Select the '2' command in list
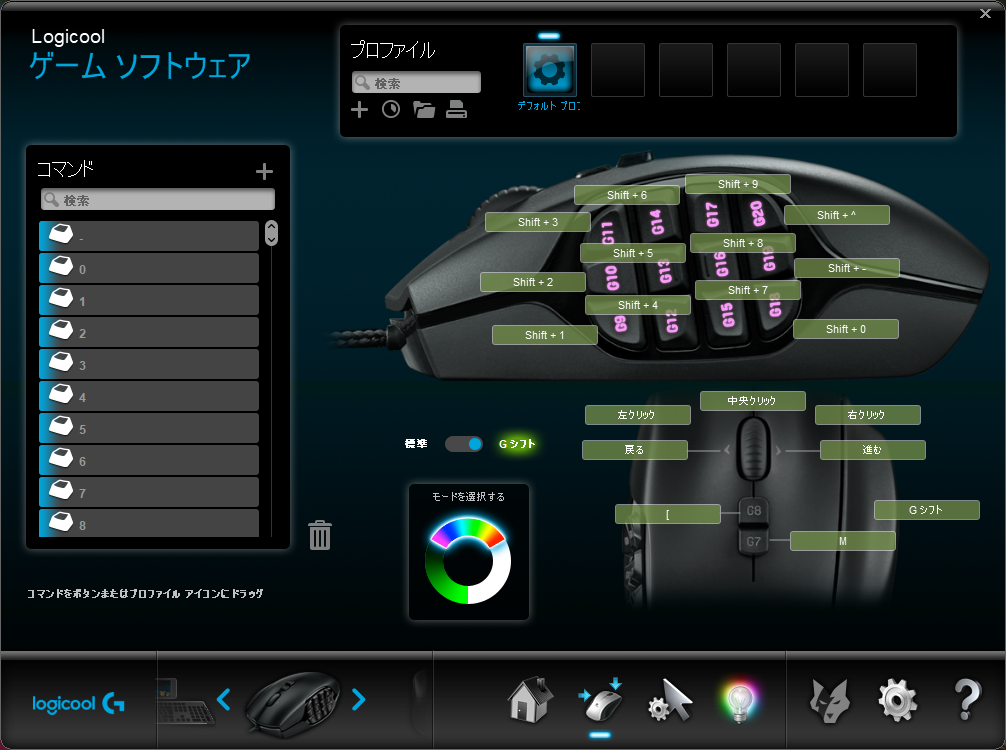Image resolution: width=1006 pixels, height=750 pixels. coord(149,332)
